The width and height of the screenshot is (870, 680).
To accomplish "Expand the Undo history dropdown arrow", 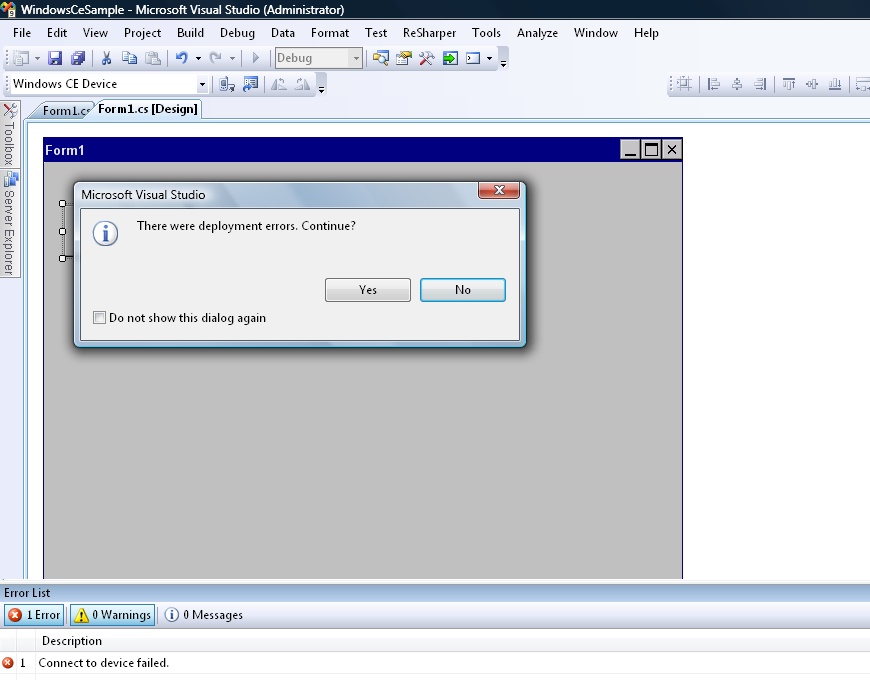I will tap(198, 58).
